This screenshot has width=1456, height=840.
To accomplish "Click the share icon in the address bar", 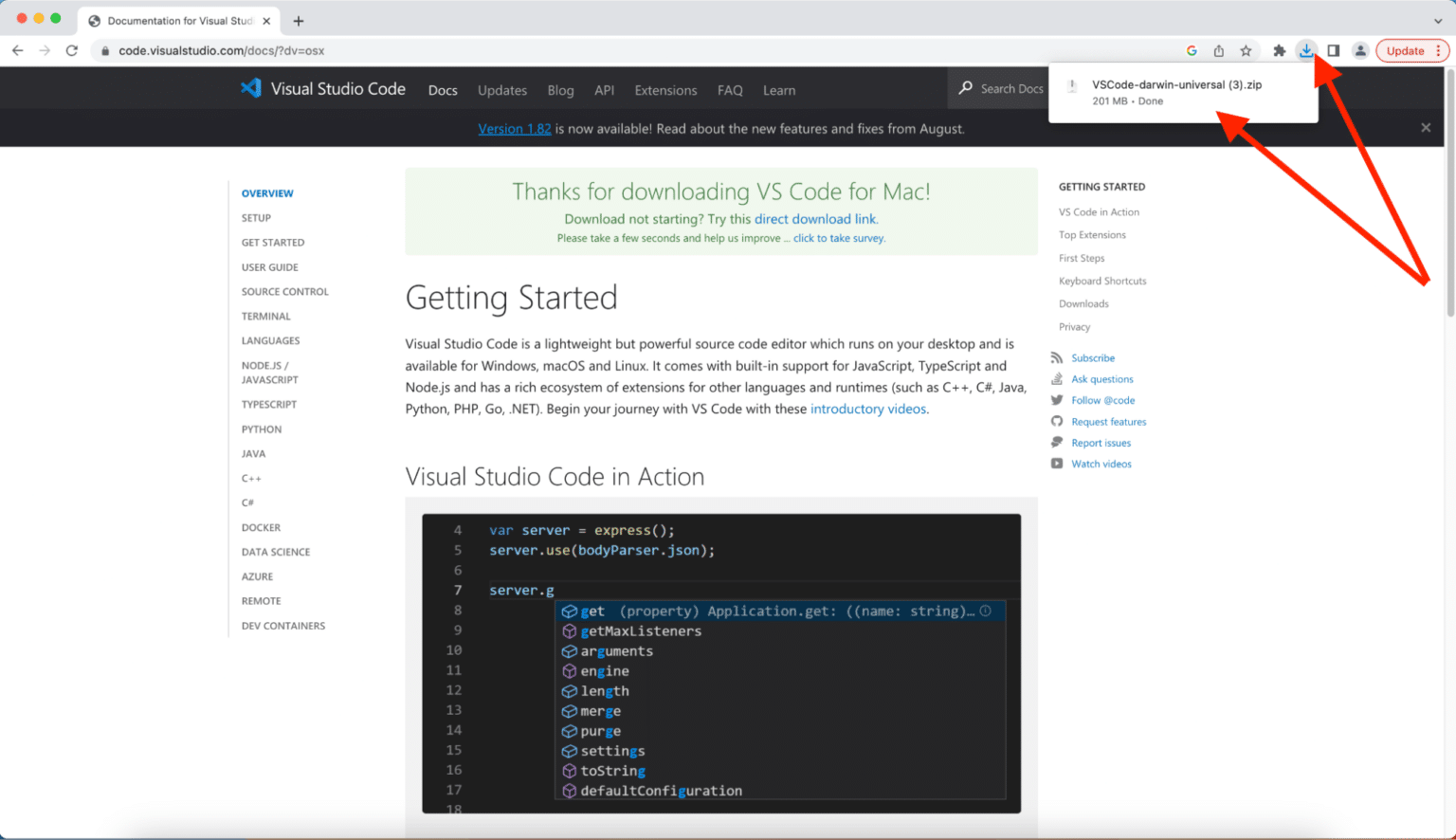I will (1219, 50).
